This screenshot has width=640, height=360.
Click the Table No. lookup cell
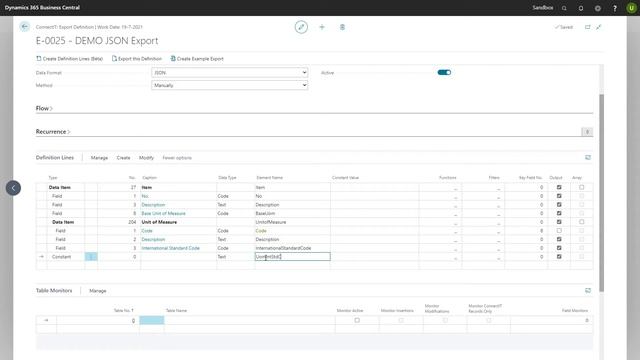coord(152,320)
